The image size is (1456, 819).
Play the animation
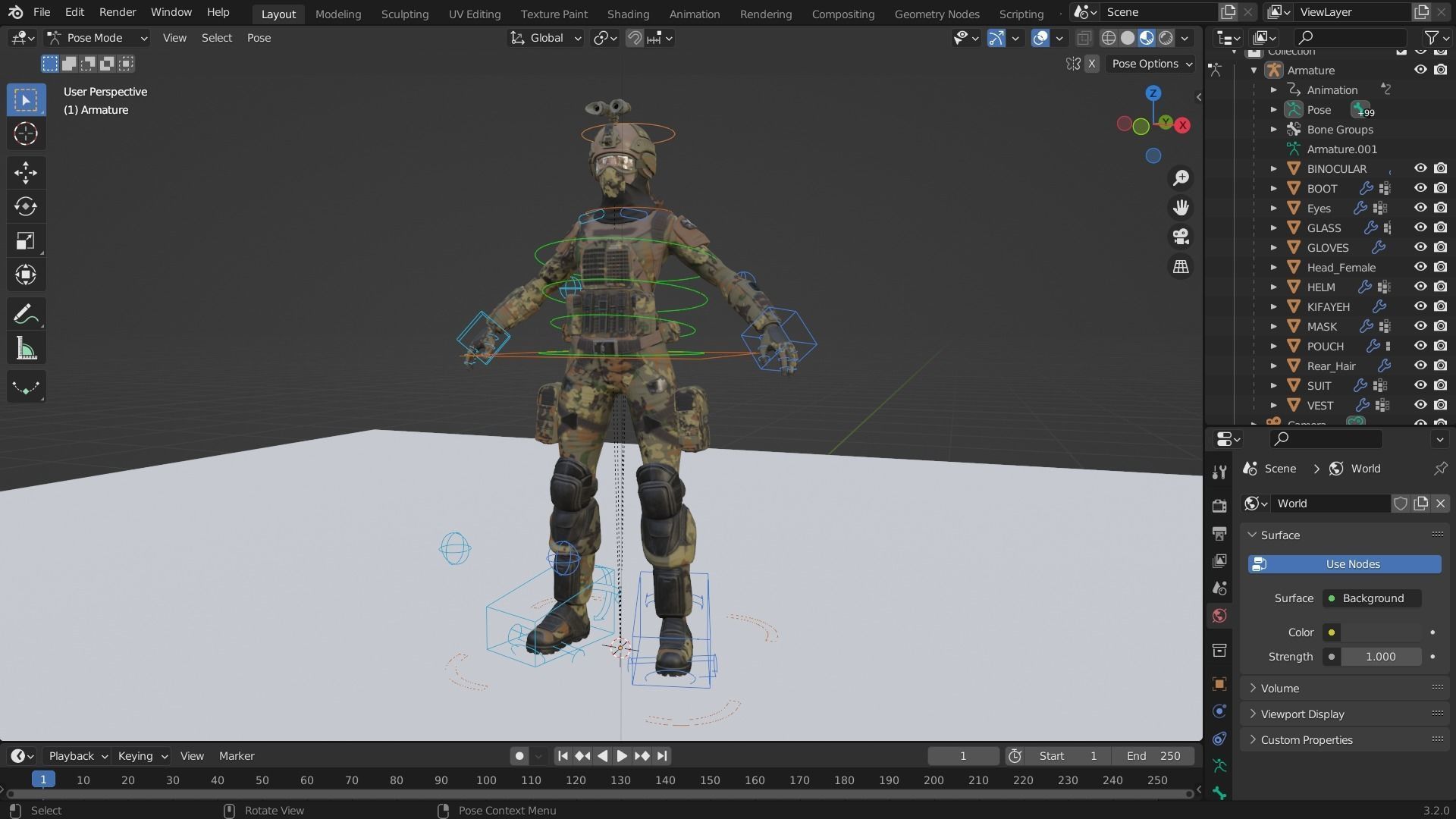click(622, 756)
